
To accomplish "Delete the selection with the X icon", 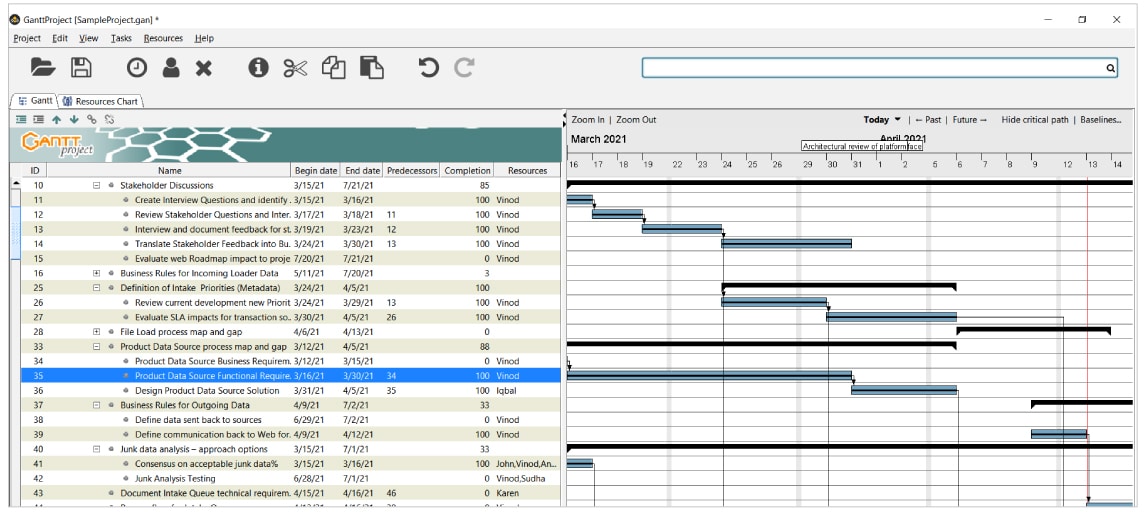I will pos(204,67).
